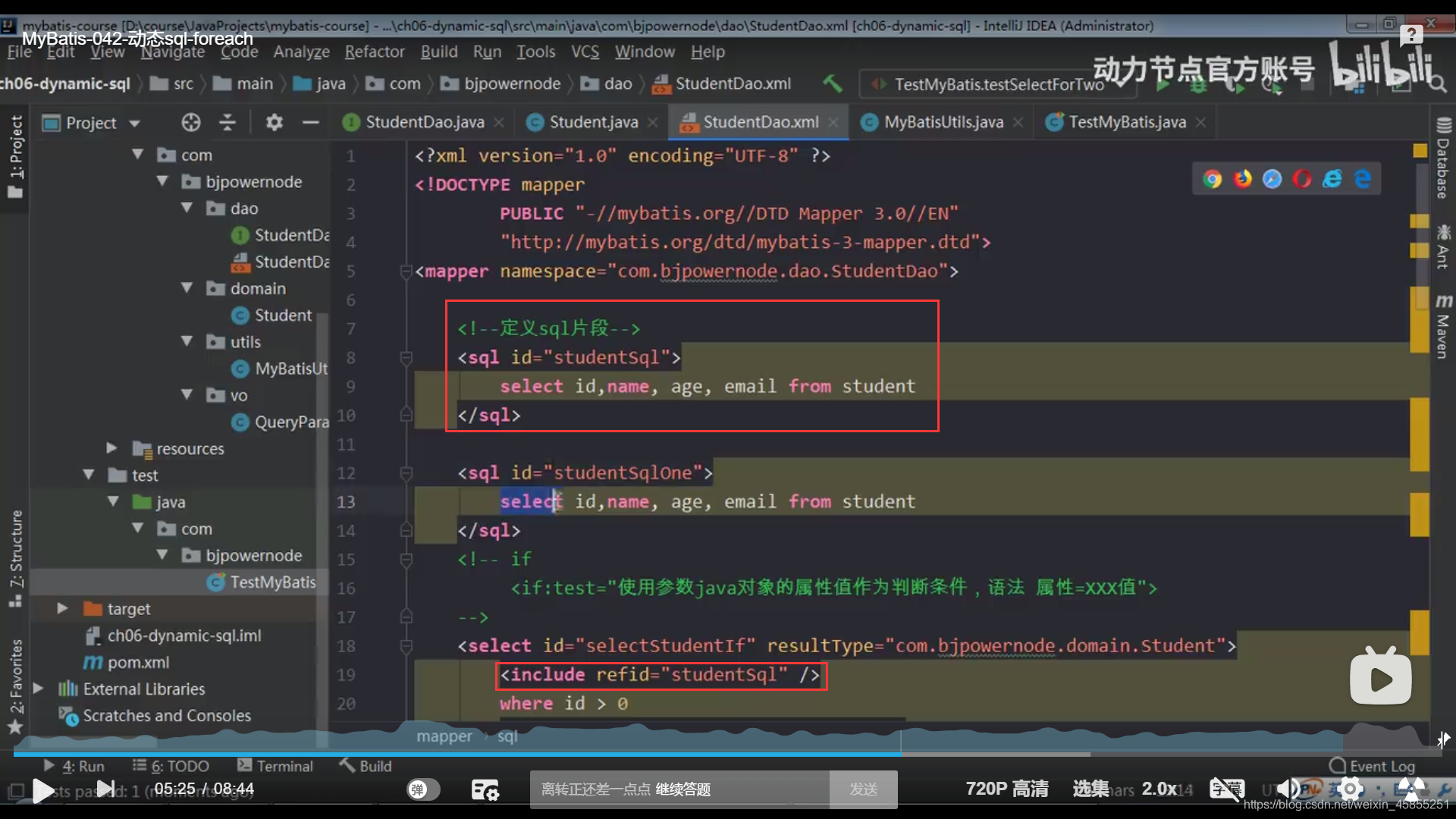
Task: Open danmaku settings icon in player
Action: click(485, 789)
